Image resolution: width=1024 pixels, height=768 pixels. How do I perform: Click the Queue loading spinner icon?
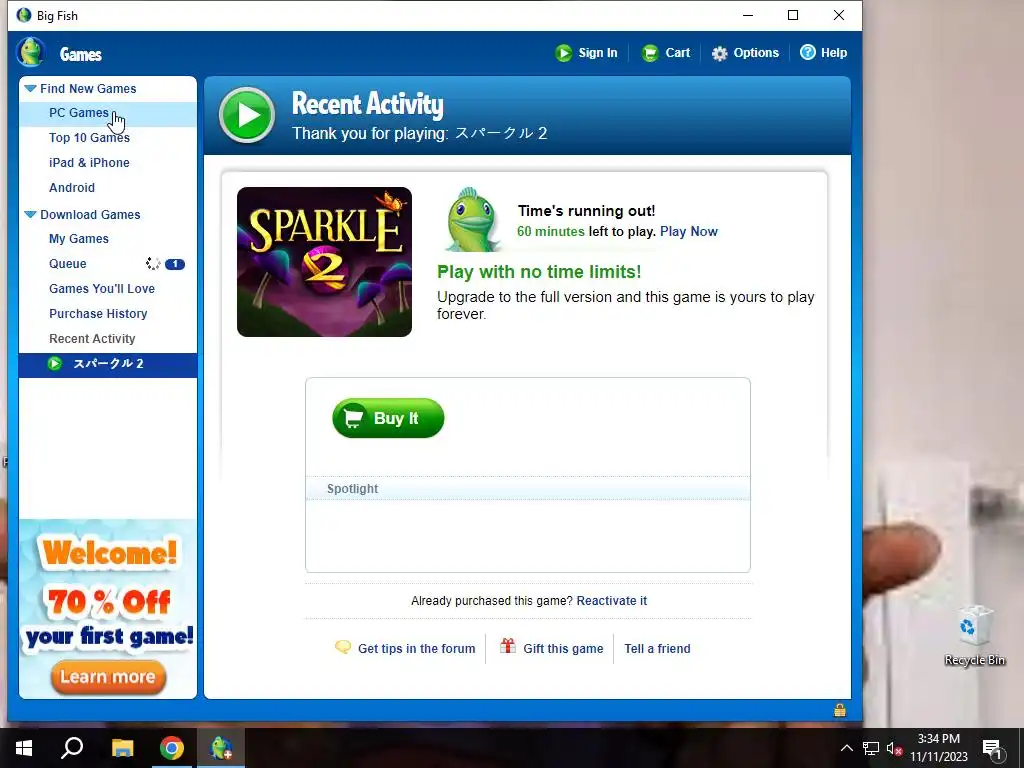(153, 264)
